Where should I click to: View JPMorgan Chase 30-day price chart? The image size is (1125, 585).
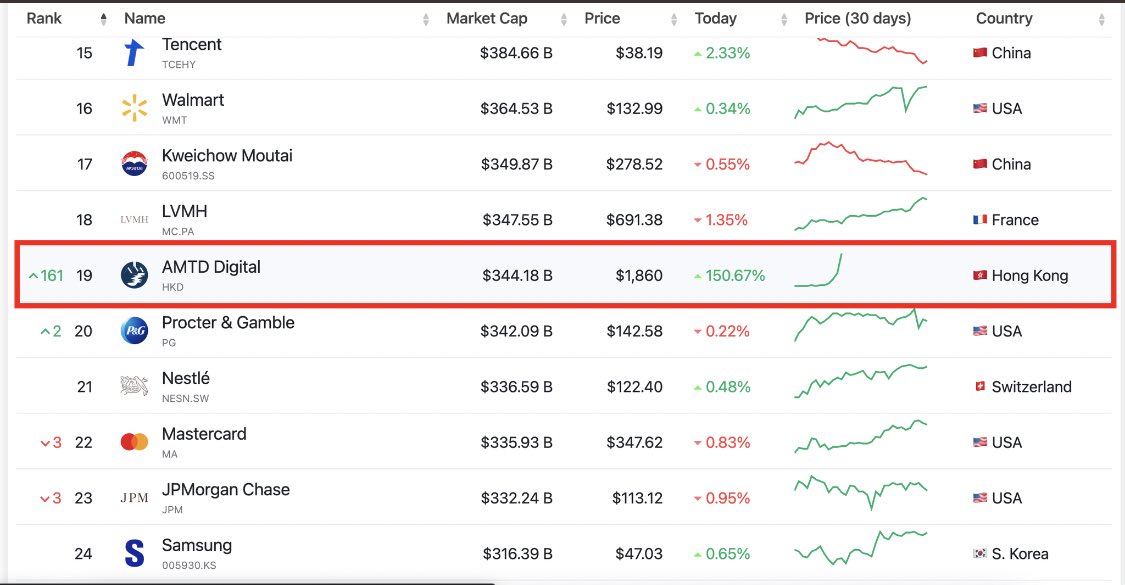[x=860, y=492]
